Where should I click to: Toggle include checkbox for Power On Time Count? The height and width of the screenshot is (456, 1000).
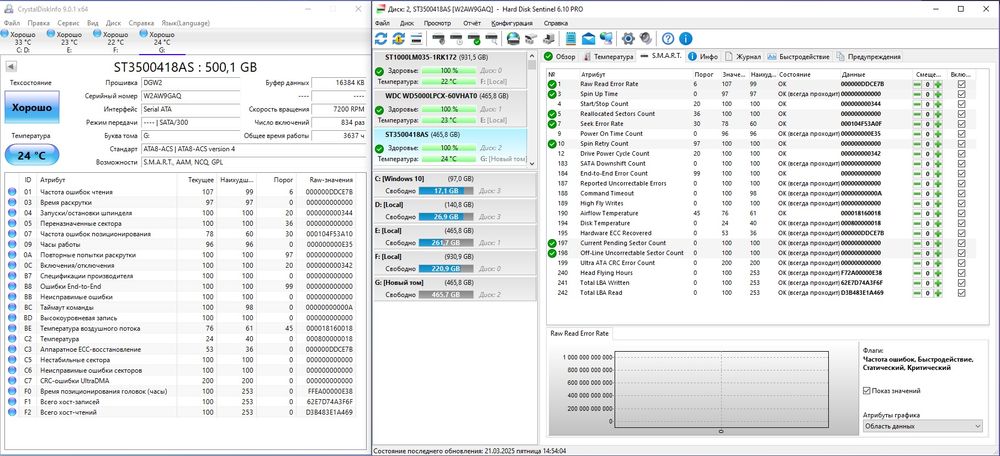tap(961, 134)
